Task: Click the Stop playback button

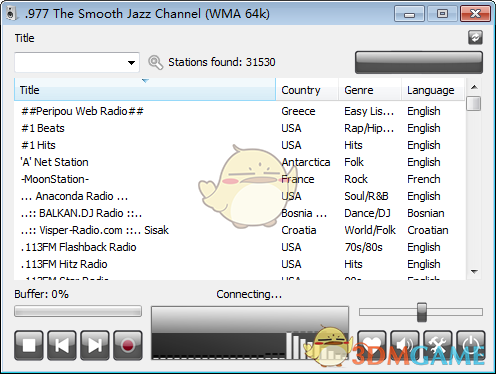Action: 29,345
